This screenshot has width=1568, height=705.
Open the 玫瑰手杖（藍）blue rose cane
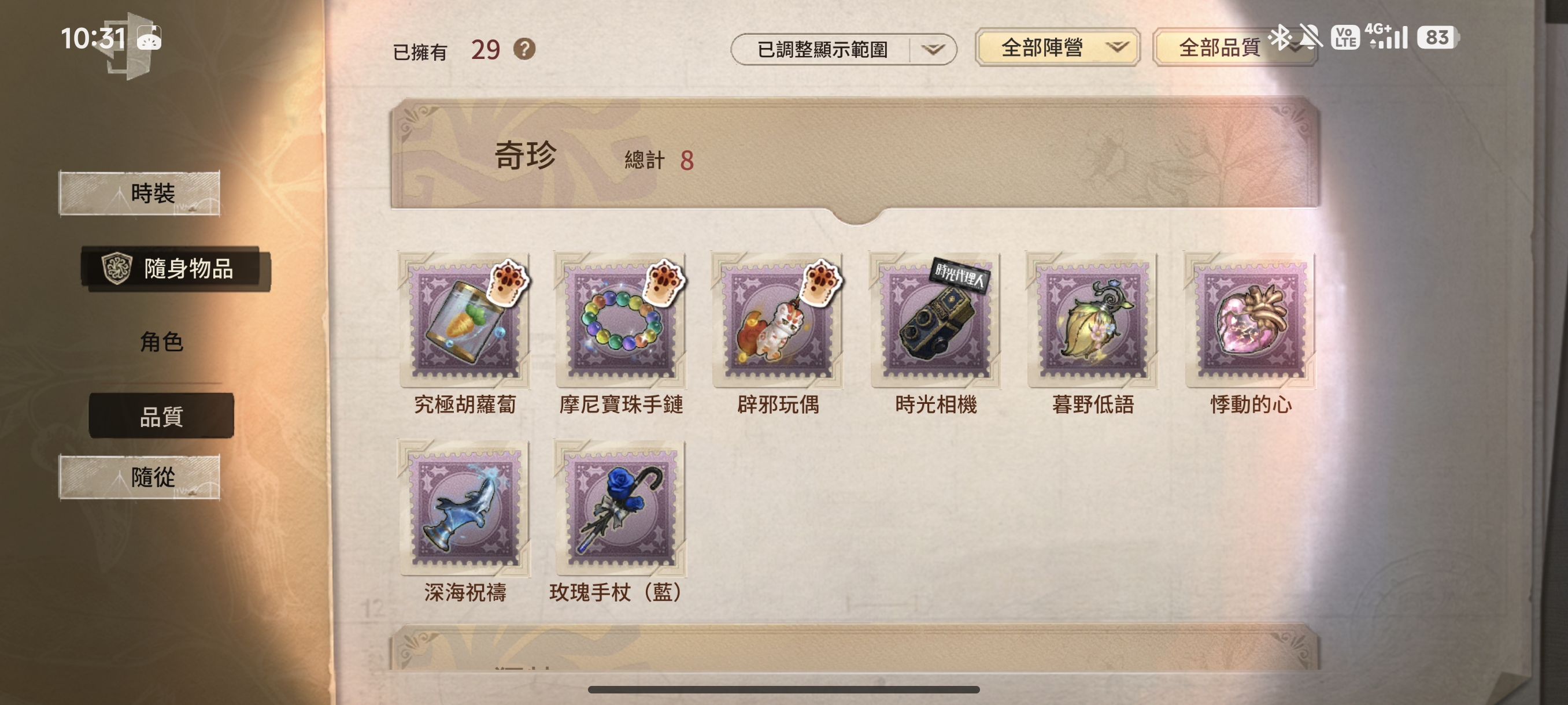coord(621,508)
